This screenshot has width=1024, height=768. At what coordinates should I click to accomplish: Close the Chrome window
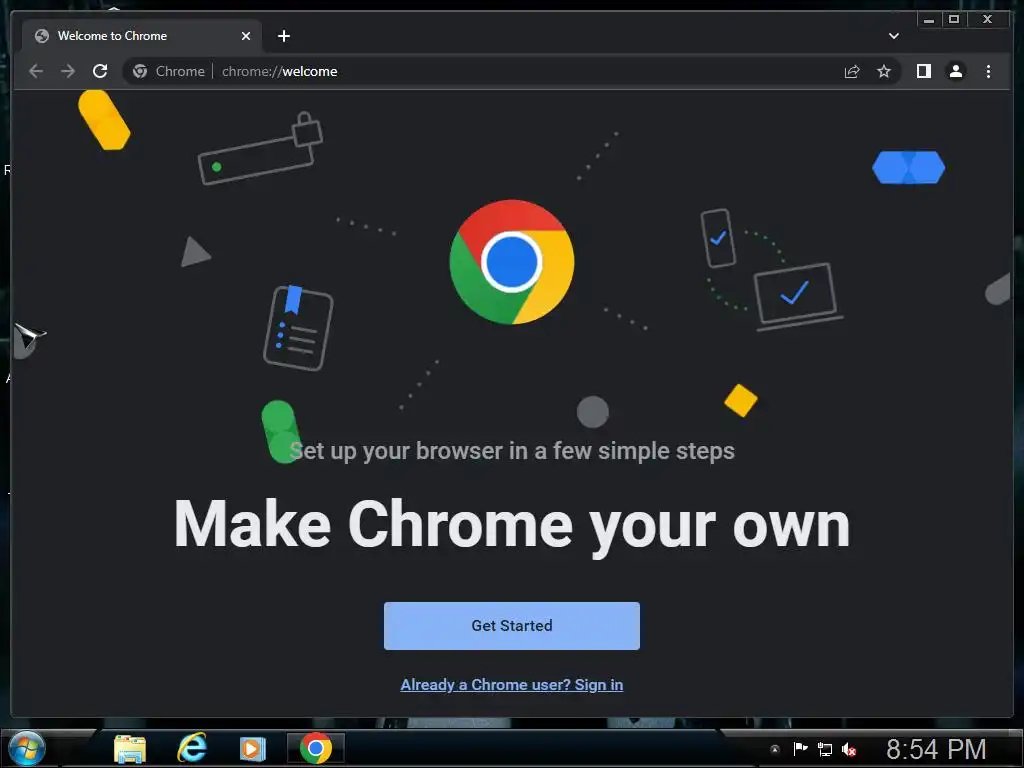click(x=988, y=20)
